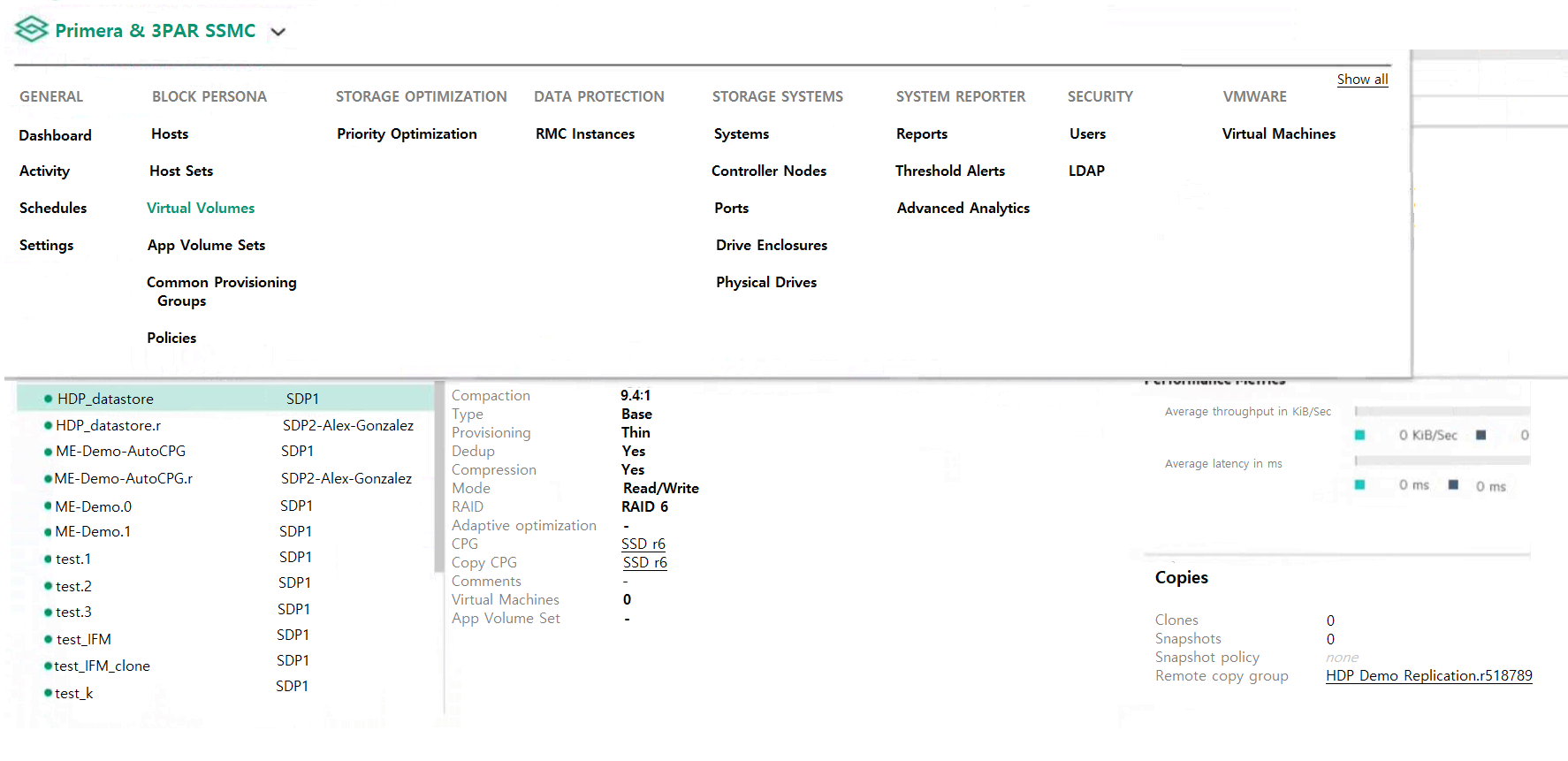Open the Dashboard menu item
1568x761 pixels.
(x=55, y=135)
